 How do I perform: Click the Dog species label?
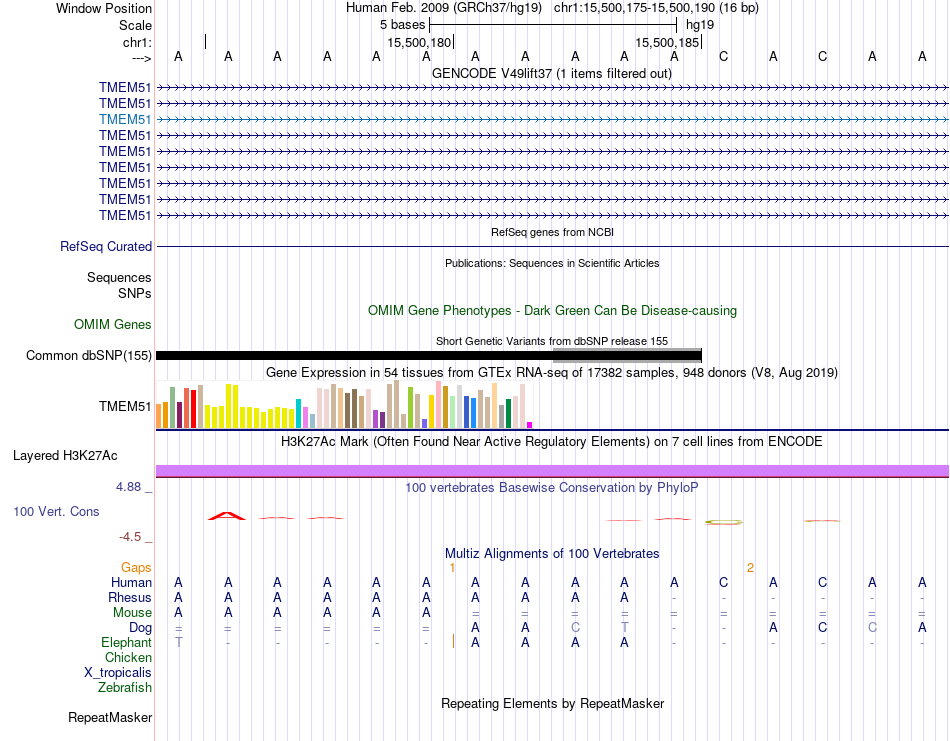pos(140,628)
